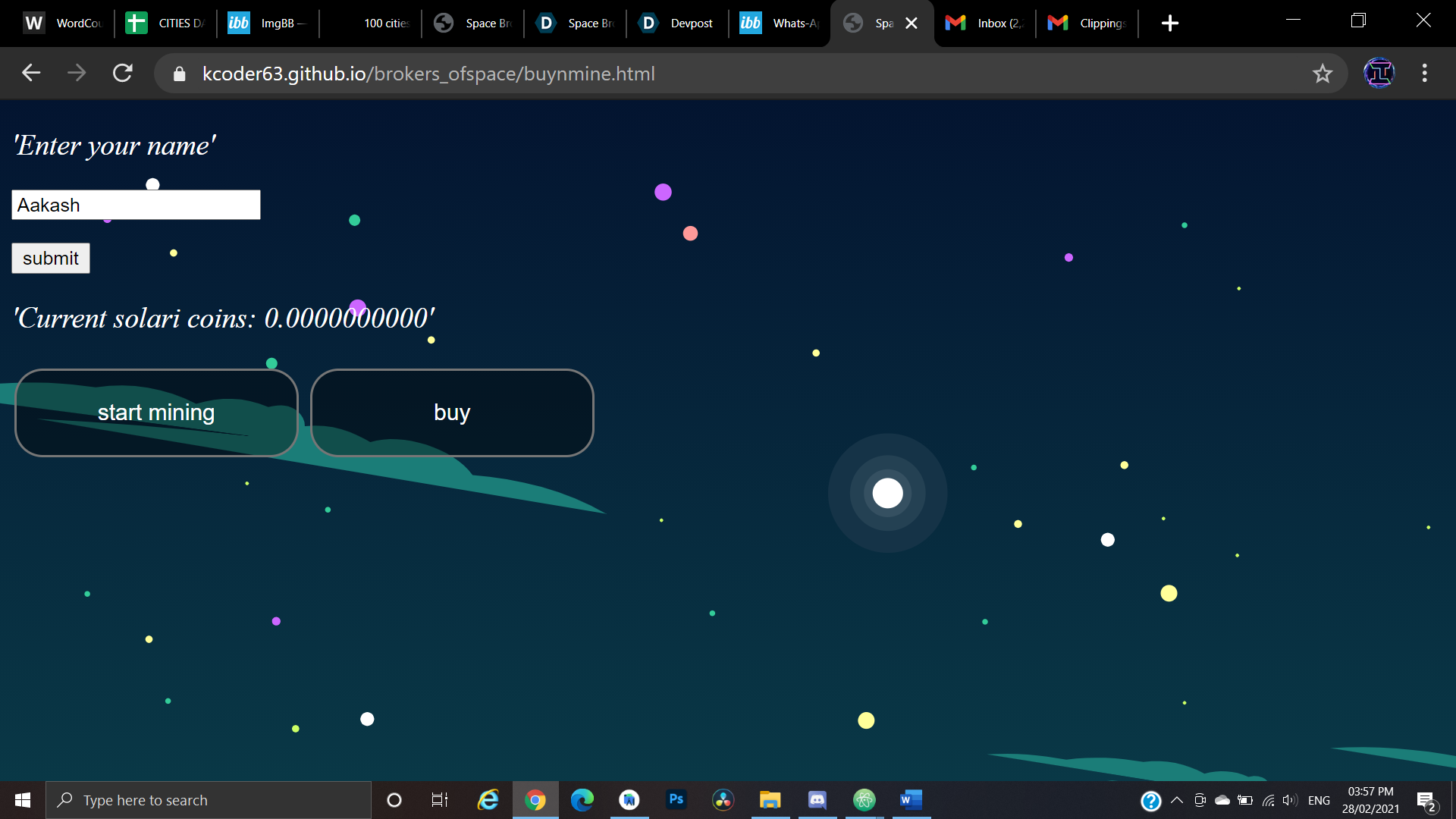Image resolution: width=1456 pixels, height=819 pixels.
Task: Click the Chrome profile avatar icon
Action: 1379,74
